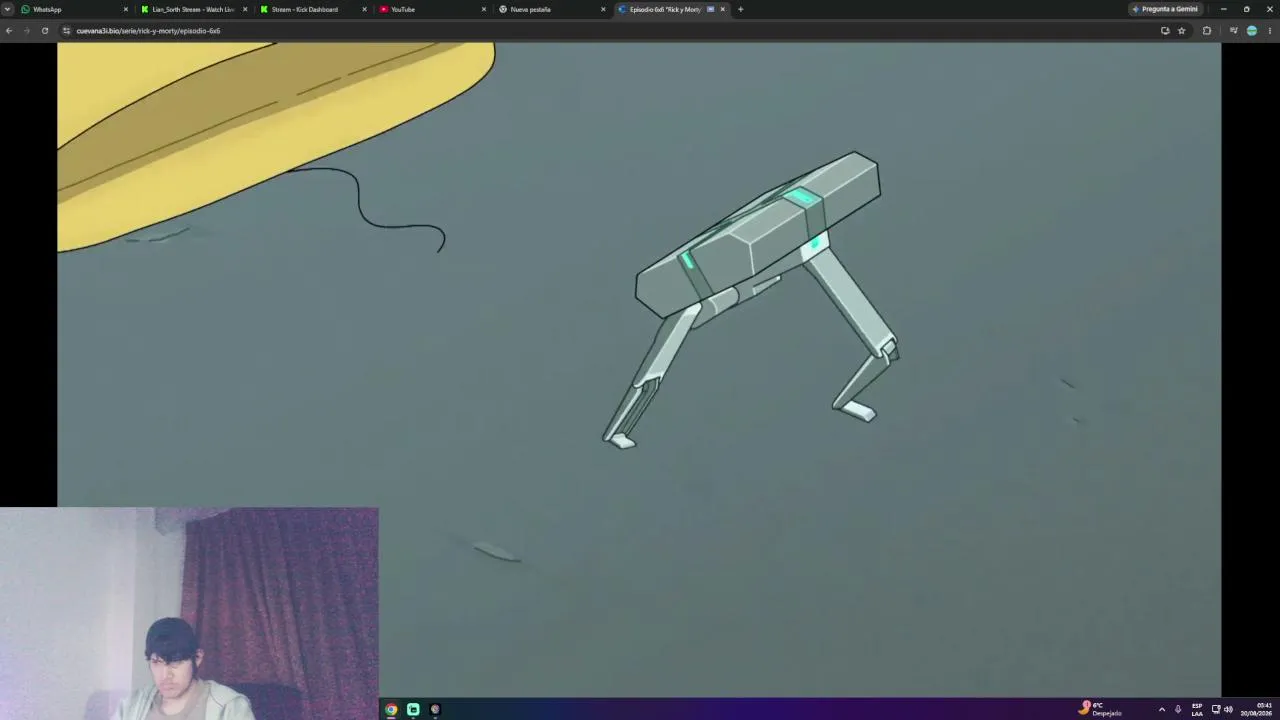Close the Rick y Morty episode tab
Image resolution: width=1280 pixels, height=720 pixels.
(x=722, y=9)
